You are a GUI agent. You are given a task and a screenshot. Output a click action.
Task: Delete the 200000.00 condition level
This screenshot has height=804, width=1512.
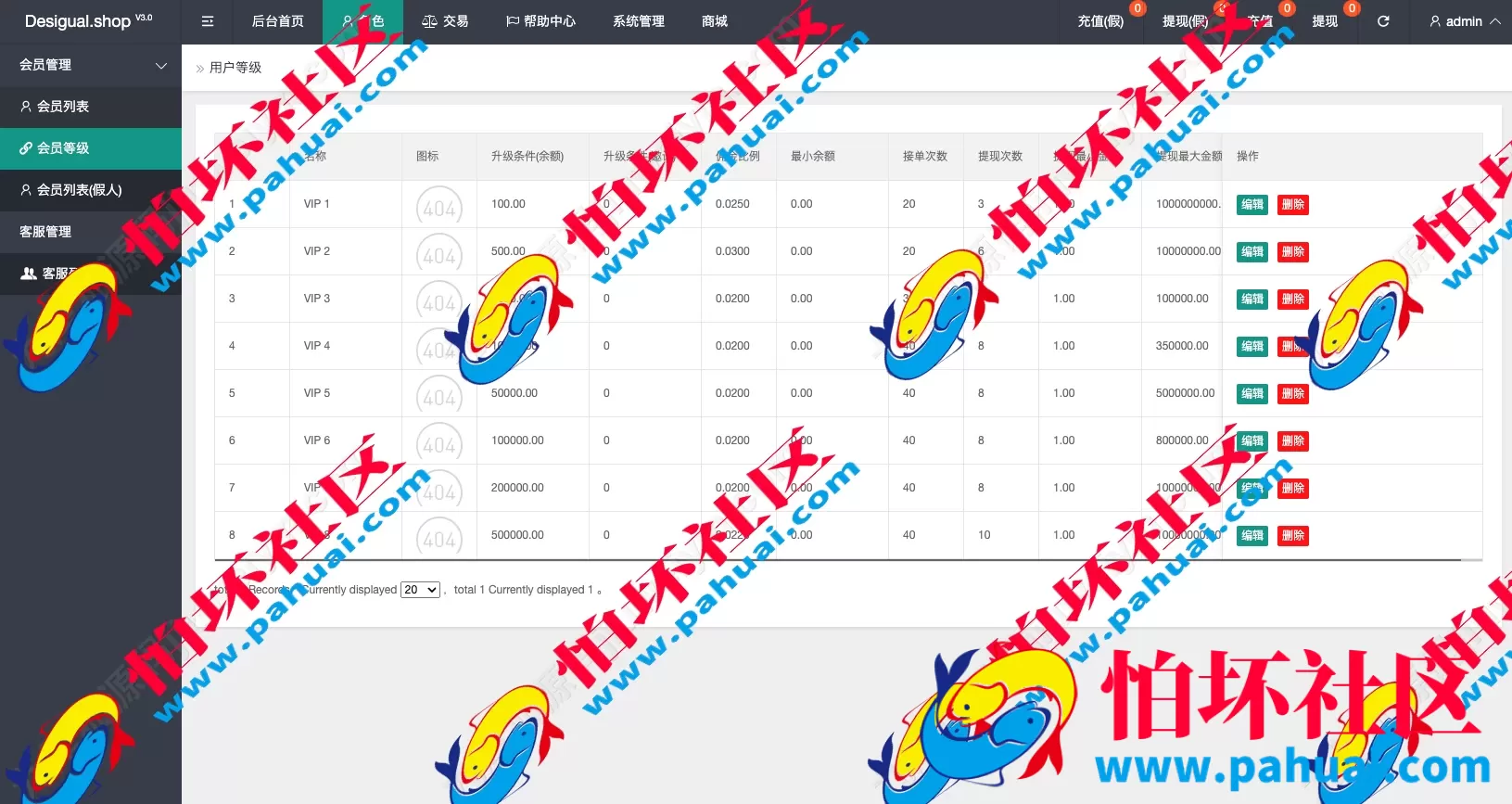coord(1293,489)
